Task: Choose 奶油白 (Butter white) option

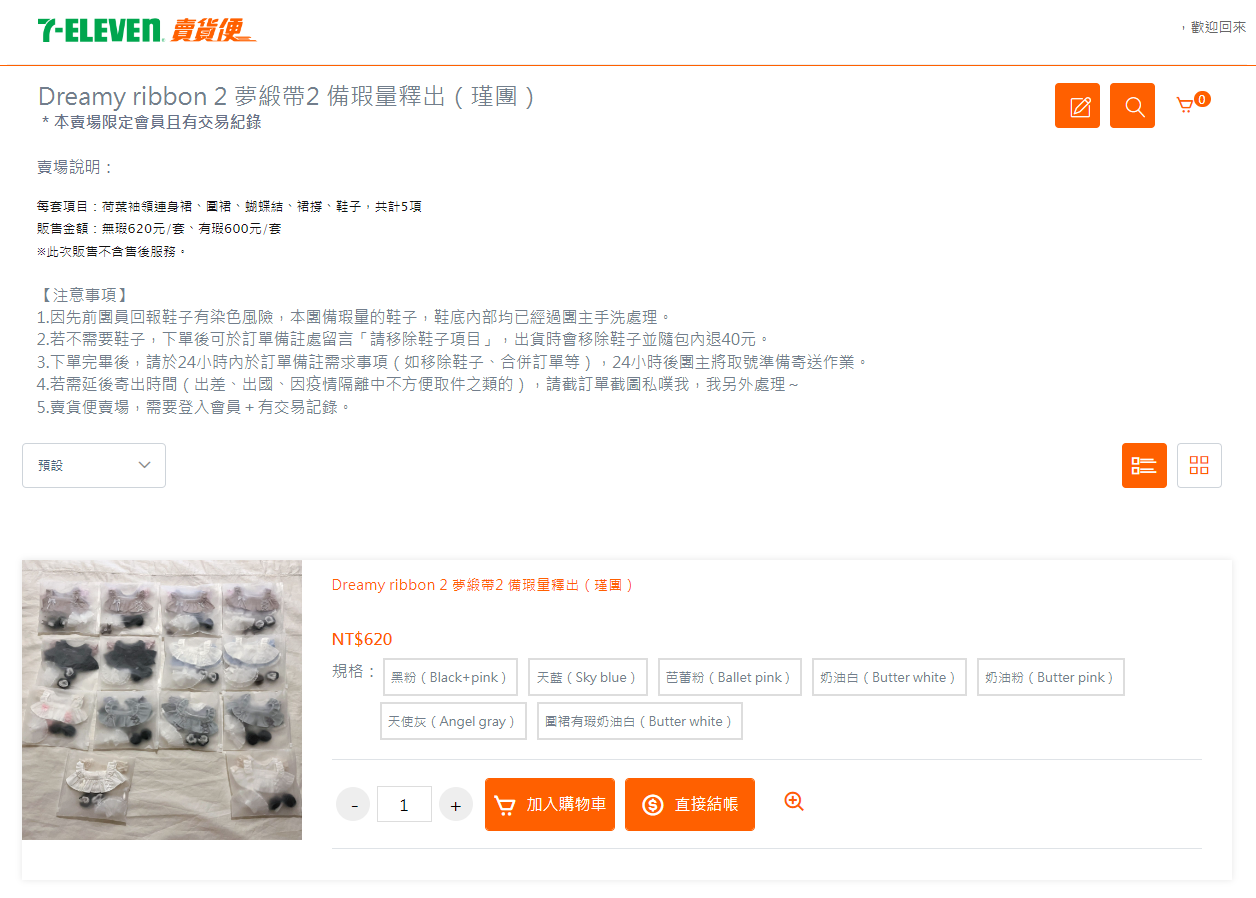Action: tap(889, 677)
